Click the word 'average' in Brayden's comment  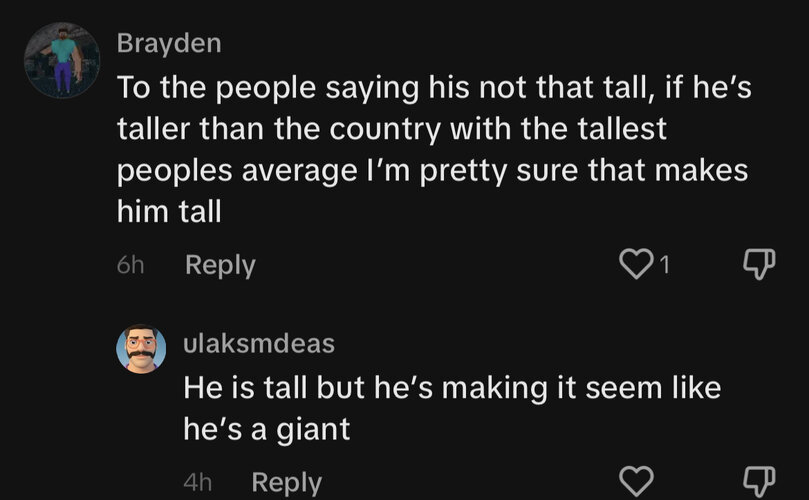(299, 172)
